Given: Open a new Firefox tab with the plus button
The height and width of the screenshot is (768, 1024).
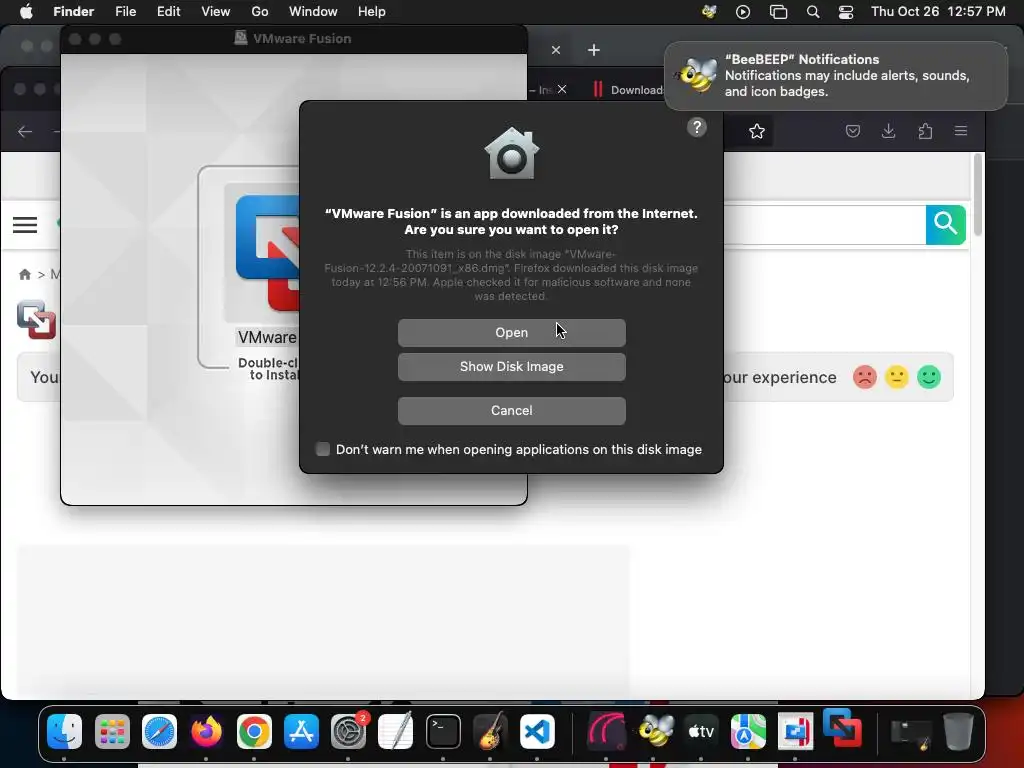Looking at the screenshot, I should [x=594, y=50].
